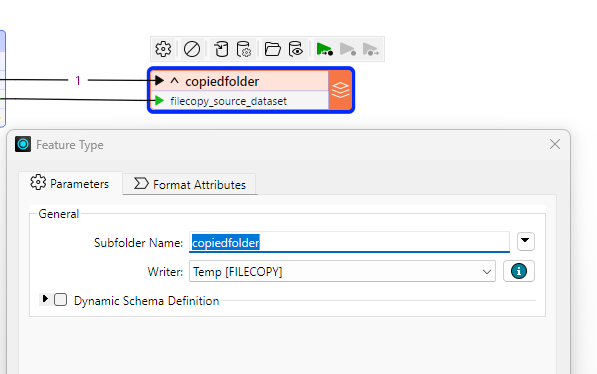597x374 pixels.
Task: Click green arrow beside filecopy_source_dataset
Action: [159, 101]
